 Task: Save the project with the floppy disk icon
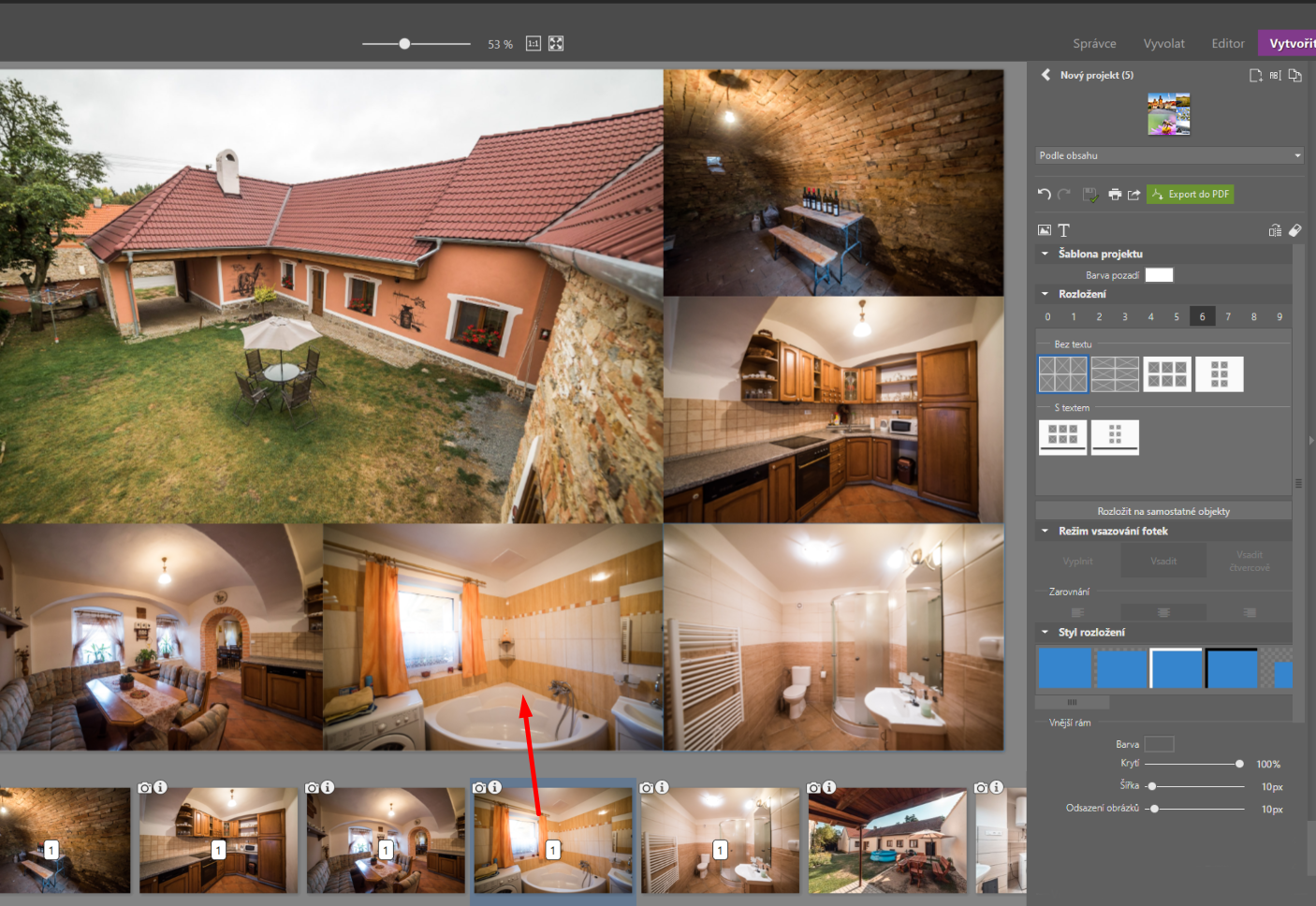(x=1090, y=194)
